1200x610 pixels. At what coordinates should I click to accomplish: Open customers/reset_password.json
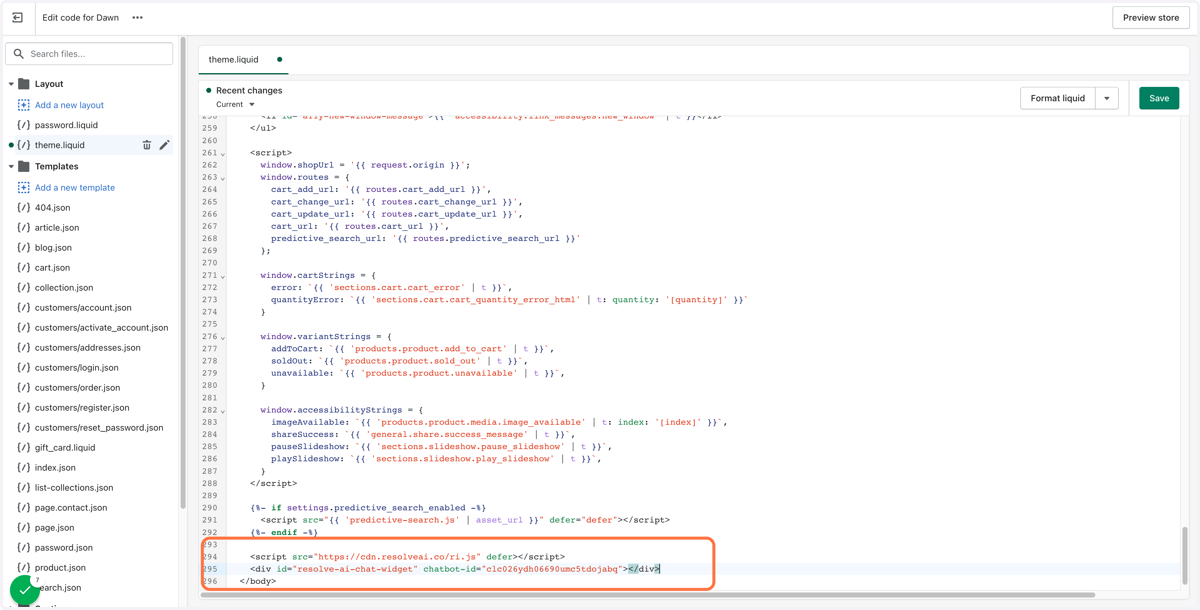[x=99, y=427]
